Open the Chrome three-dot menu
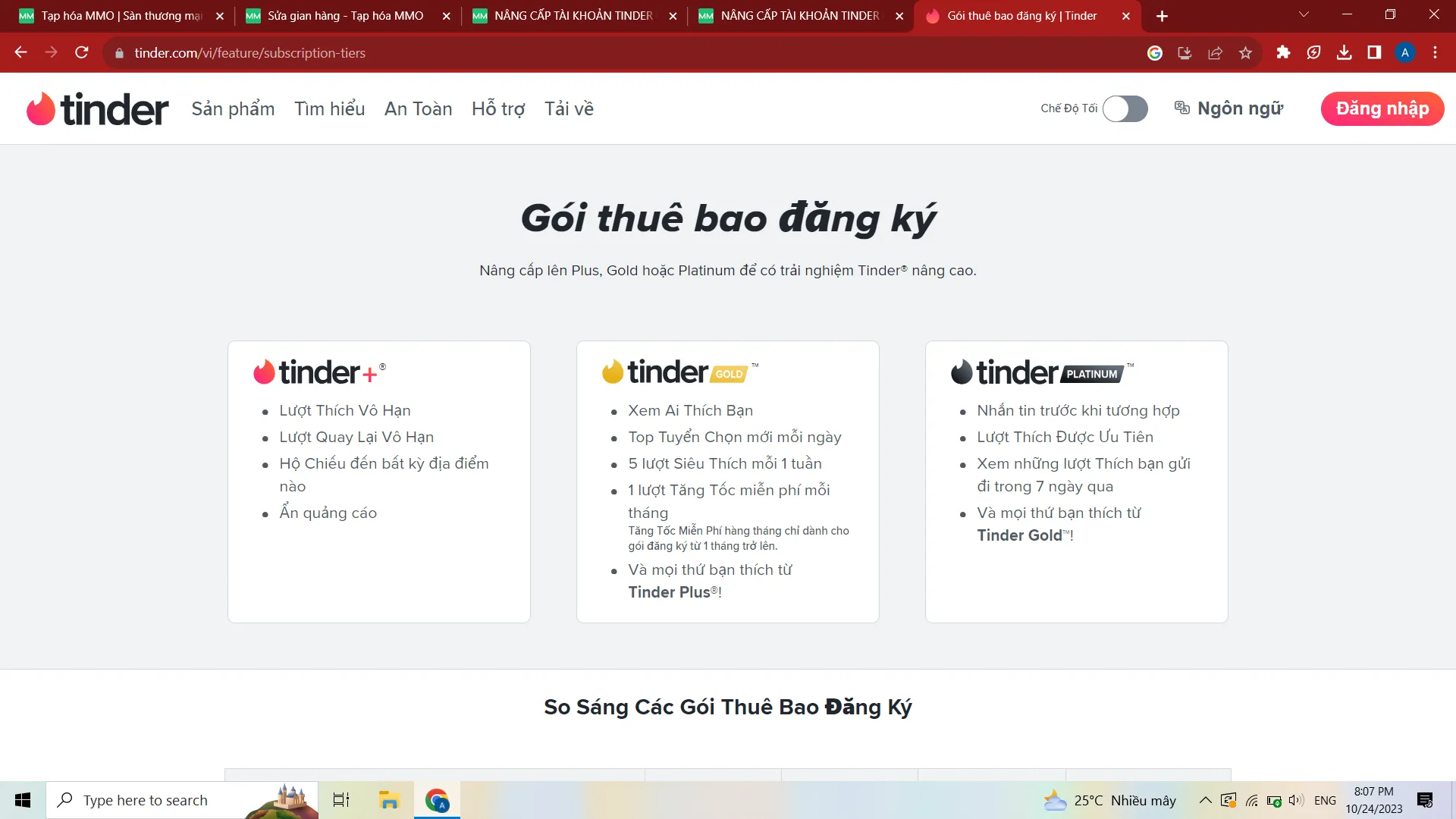This screenshot has width=1456, height=819. 1435,52
